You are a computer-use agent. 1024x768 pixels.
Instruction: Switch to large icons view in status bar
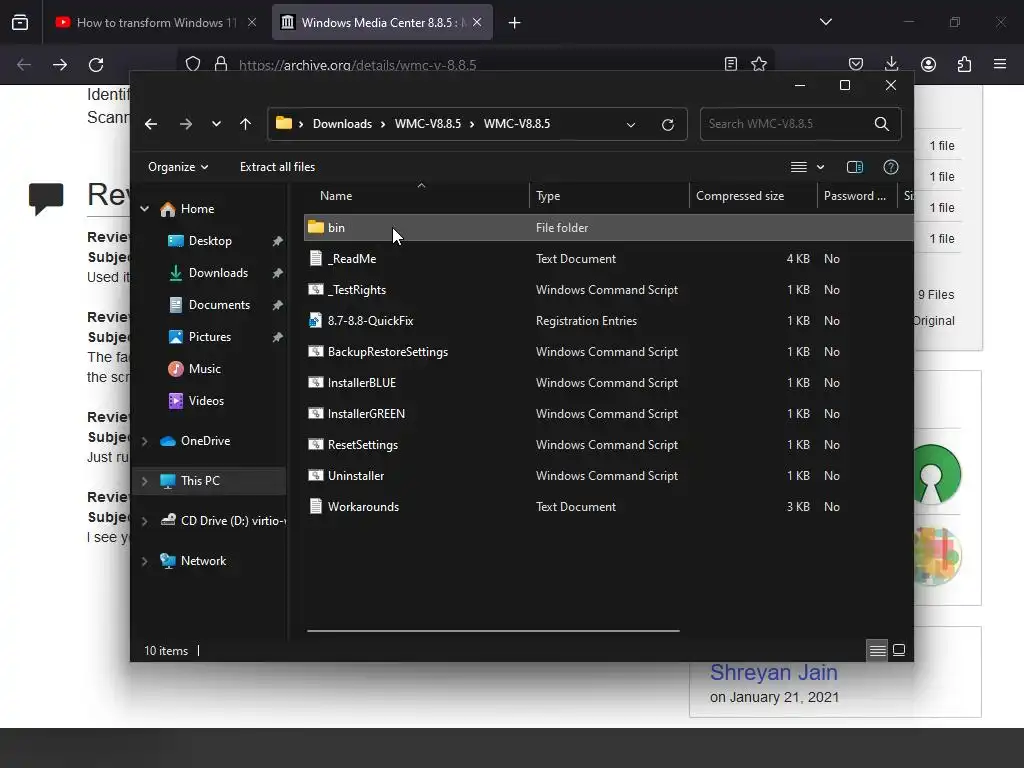[x=899, y=650]
